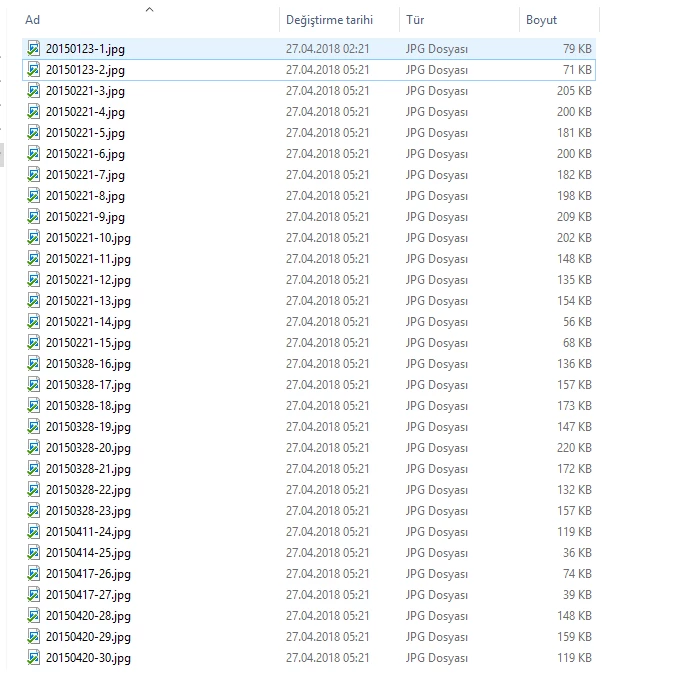
Task: Click the 39 KB size value
Action: click(x=577, y=595)
